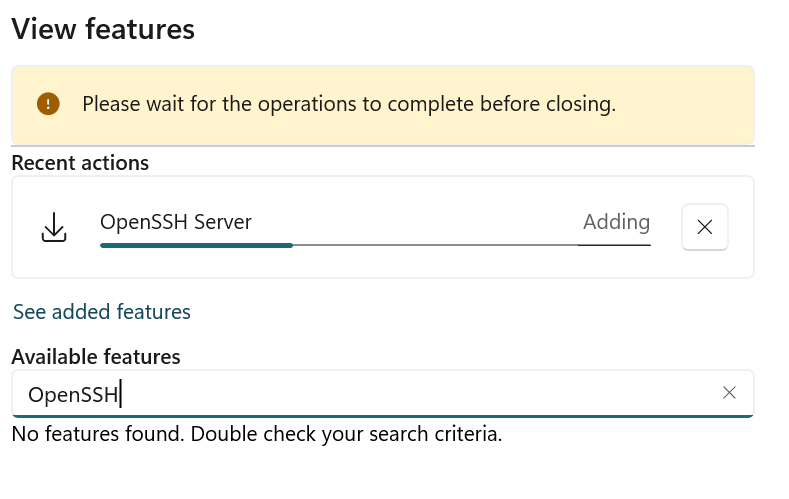This screenshot has width=789, height=499.
Task: Click the View features page heading
Action: pyautogui.click(x=103, y=29)
